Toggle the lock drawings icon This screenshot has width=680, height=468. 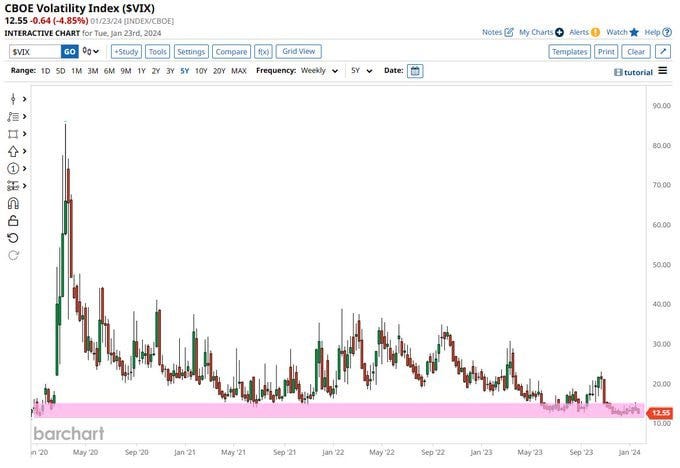(13, 220)
